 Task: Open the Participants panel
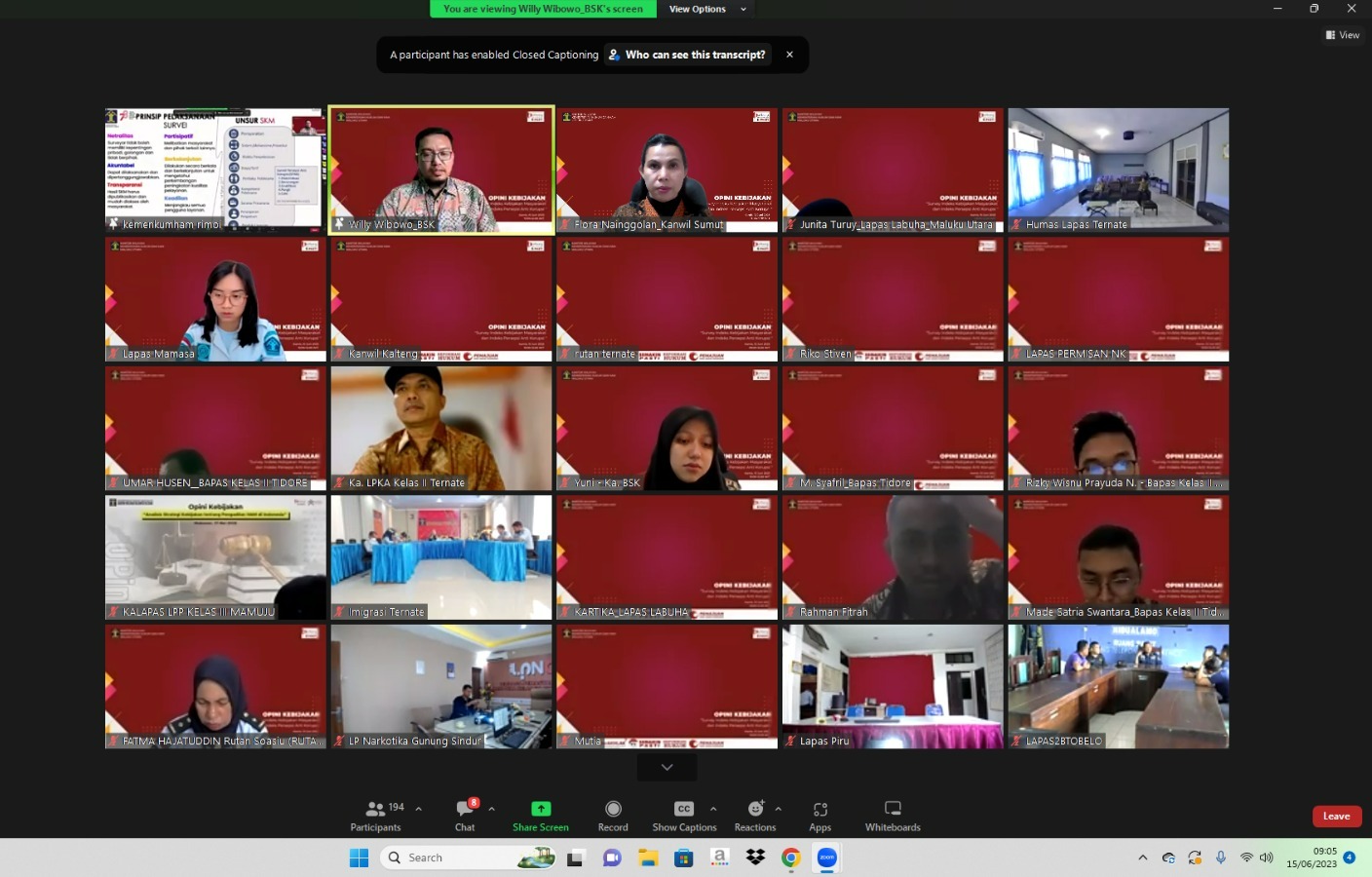click(x=375, y=816)
